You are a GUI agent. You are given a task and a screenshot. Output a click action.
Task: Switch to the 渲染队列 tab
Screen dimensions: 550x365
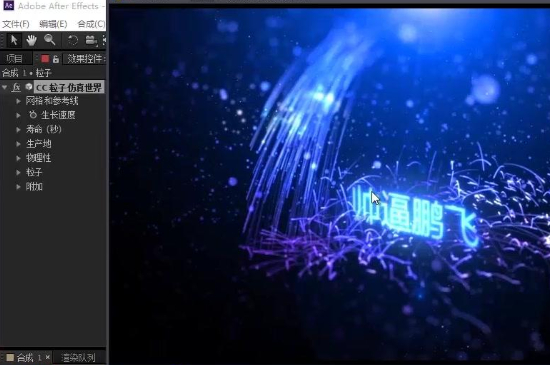(x=78, y=358)
